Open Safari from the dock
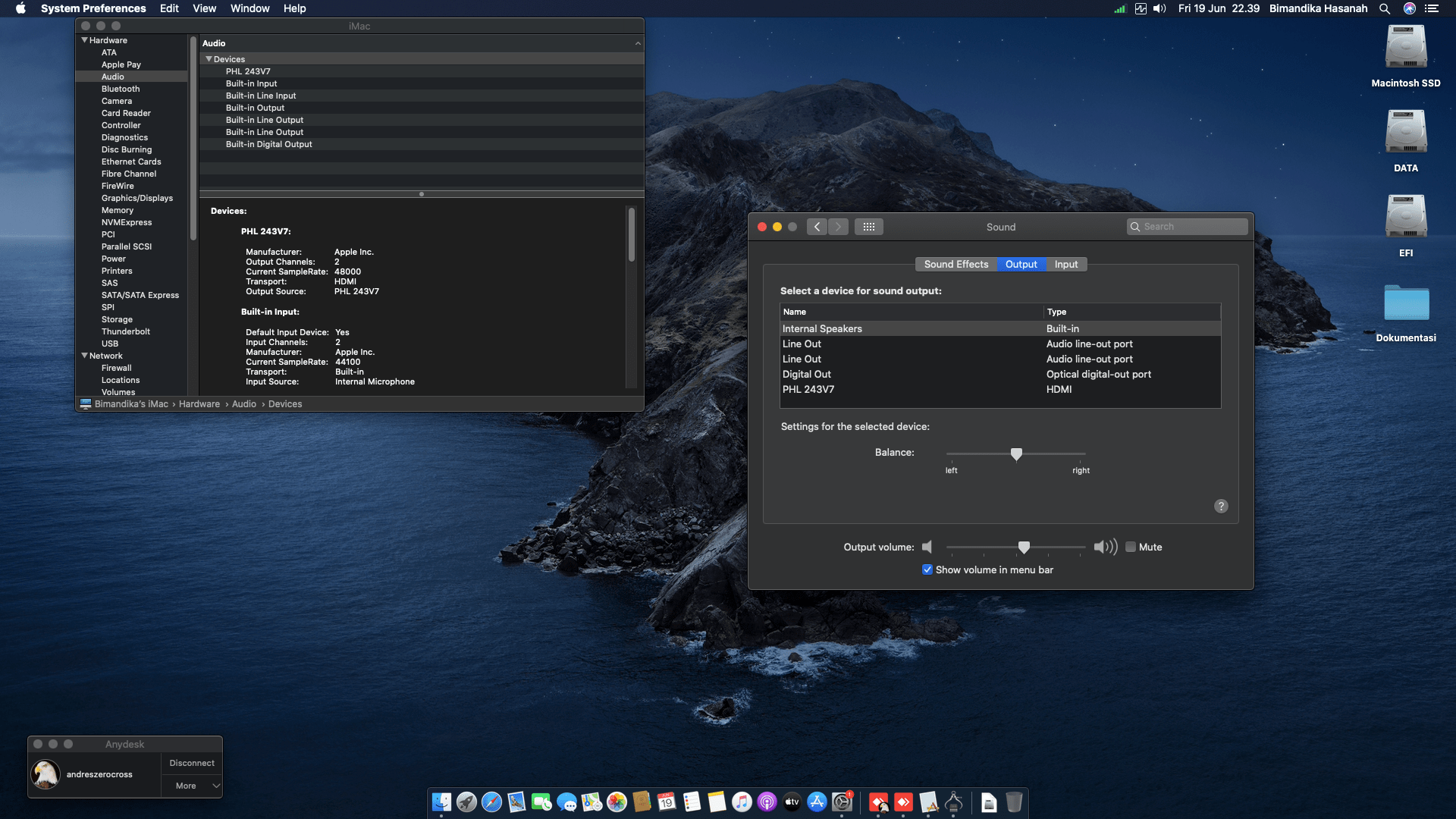Screen dimensions: 1456x819 (x=491, y=802)
